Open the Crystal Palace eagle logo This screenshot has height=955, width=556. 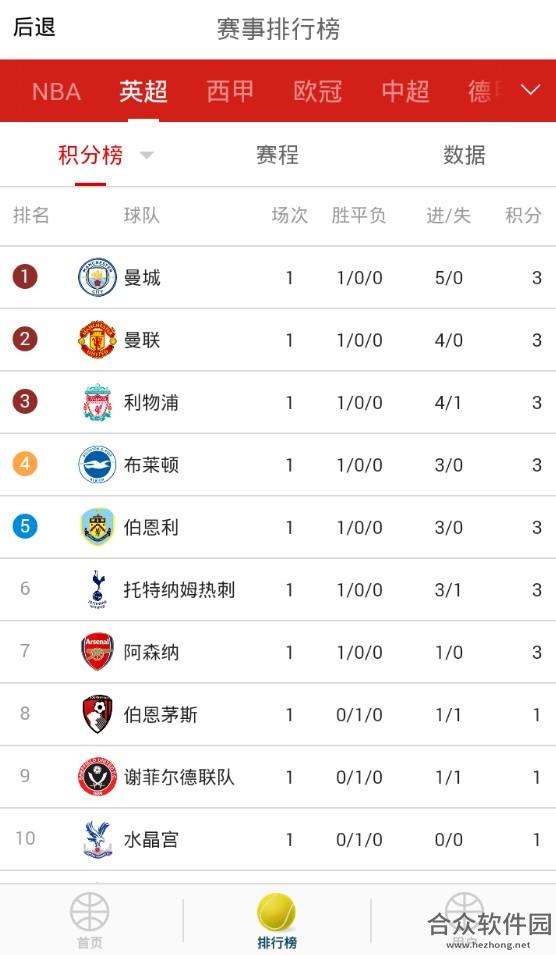pos(97,839)
